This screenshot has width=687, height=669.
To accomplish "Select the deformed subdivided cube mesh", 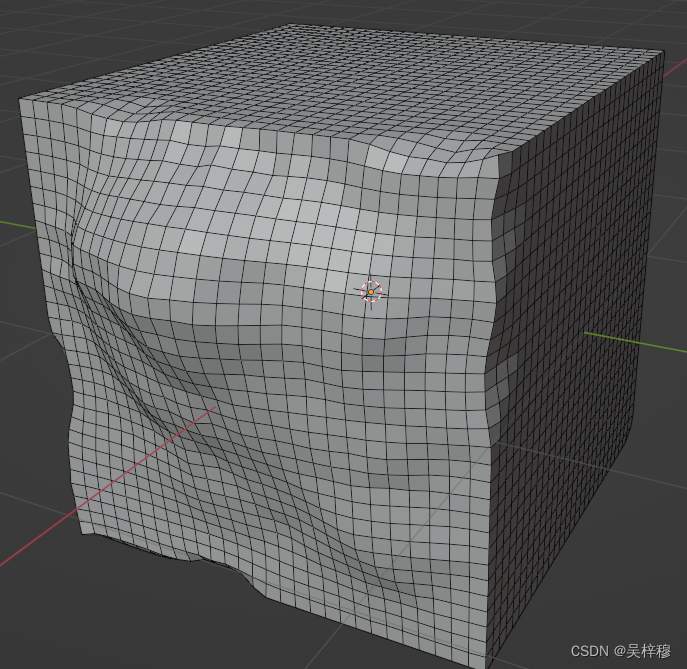I will pos(342,345).
